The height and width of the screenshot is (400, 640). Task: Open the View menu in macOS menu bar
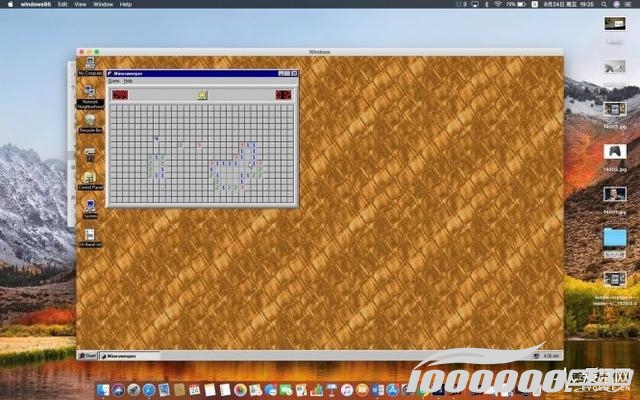[x=80, y=4]
